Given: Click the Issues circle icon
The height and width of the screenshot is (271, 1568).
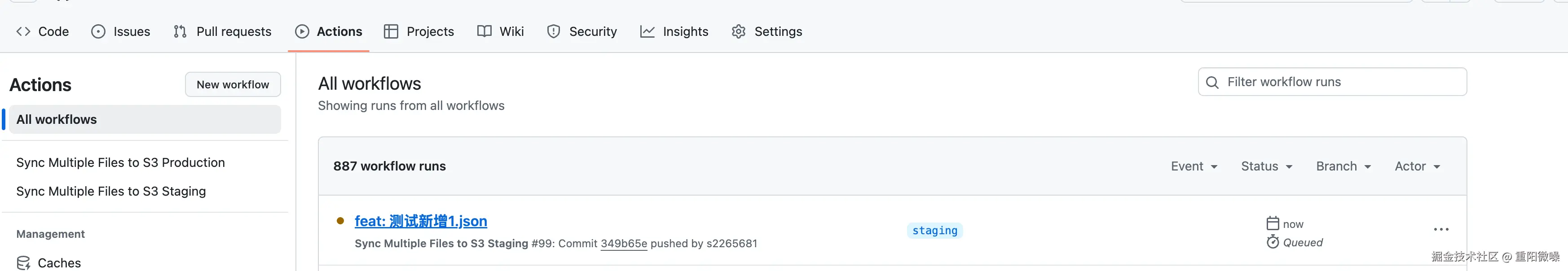Looking at the screenshot, I should coord(98,31).
